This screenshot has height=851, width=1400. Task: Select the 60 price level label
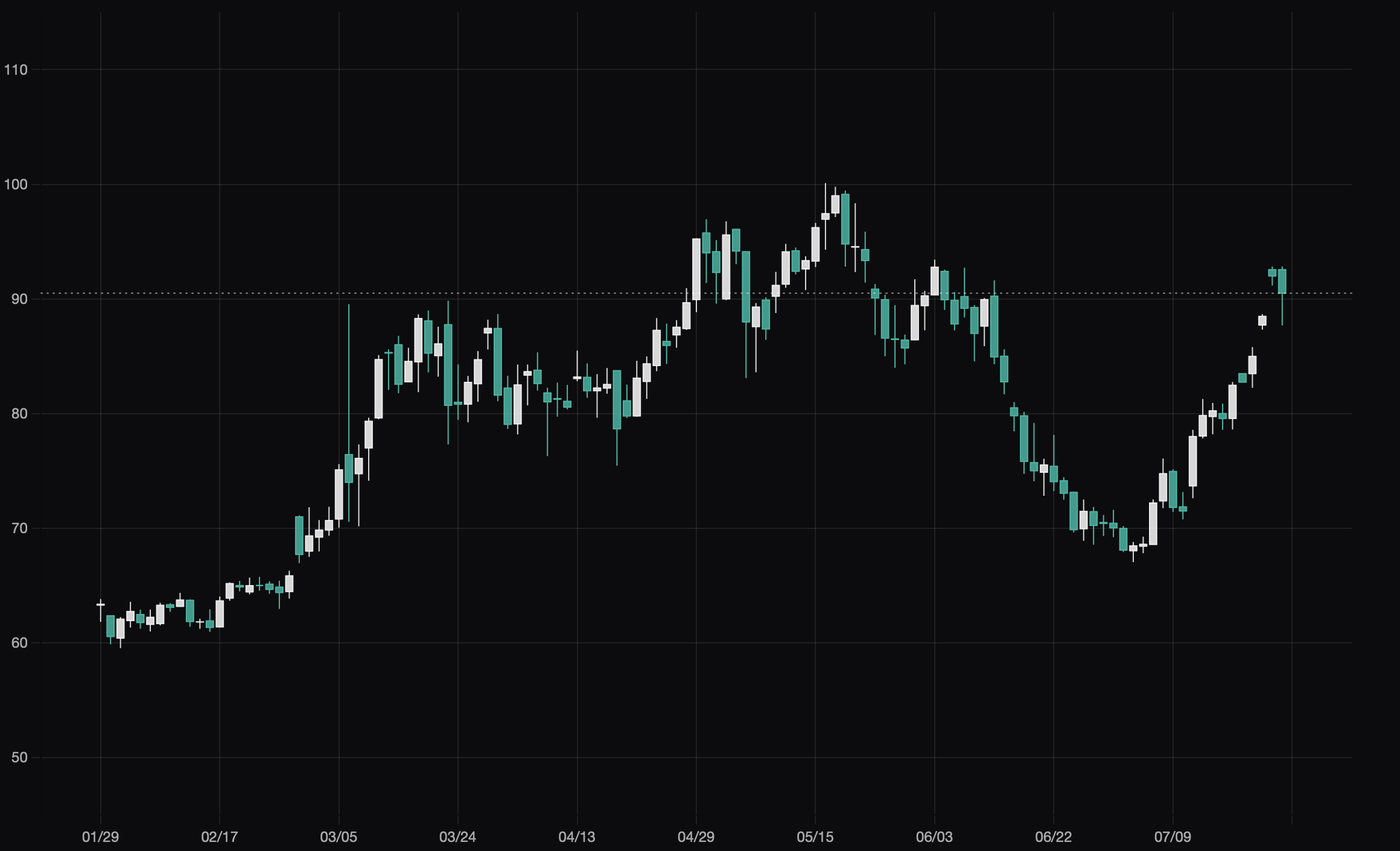[x=19, y=643]
